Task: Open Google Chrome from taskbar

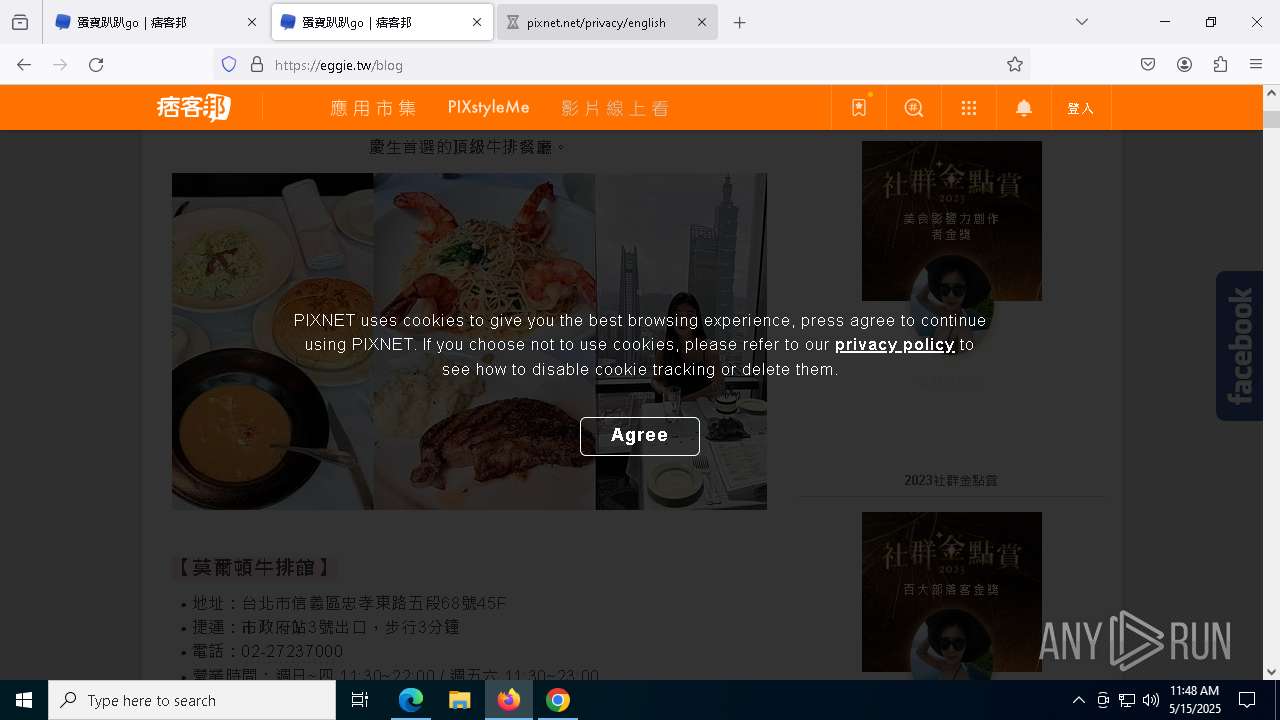Action: coord(558,700)
